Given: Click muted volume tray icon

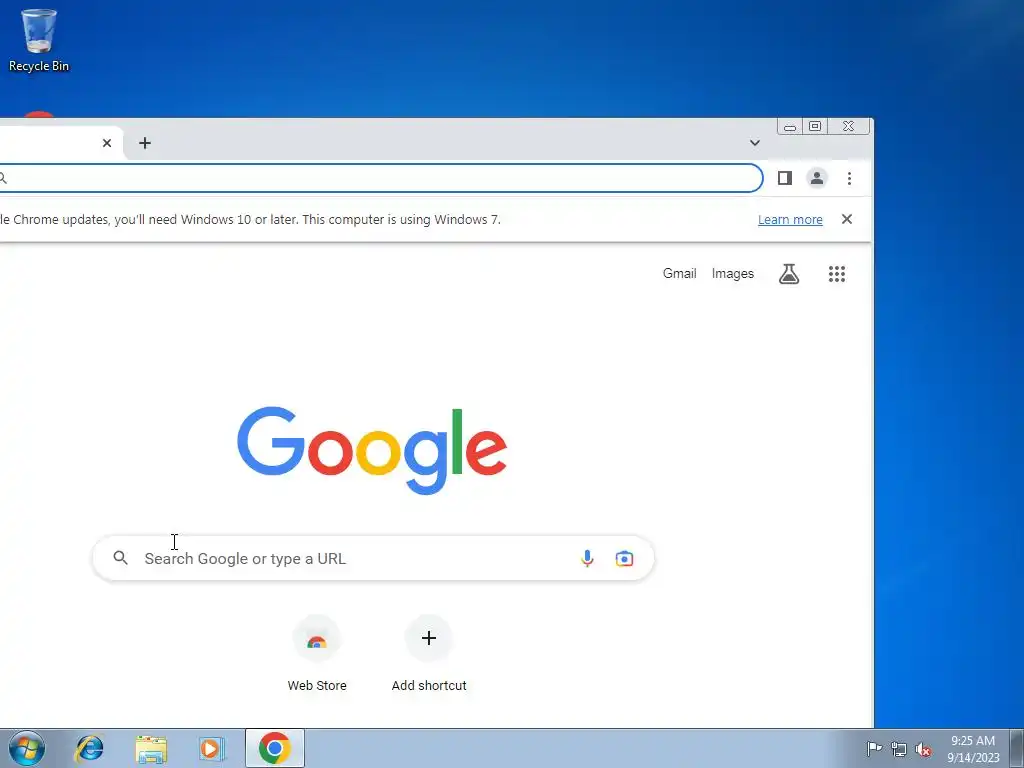Looking at the screenshot, I should tap(923, 750).
